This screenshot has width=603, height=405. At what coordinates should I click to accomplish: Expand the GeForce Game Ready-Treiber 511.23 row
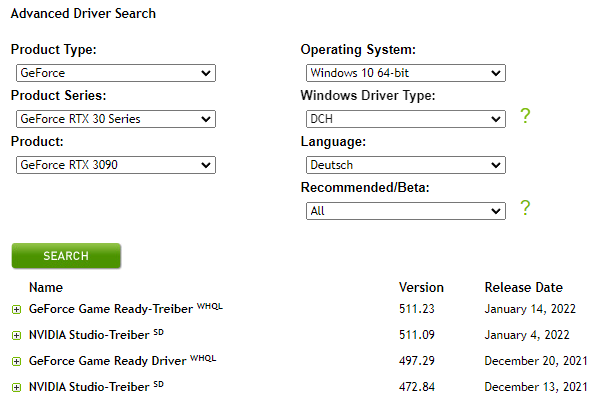pos(16,310)
